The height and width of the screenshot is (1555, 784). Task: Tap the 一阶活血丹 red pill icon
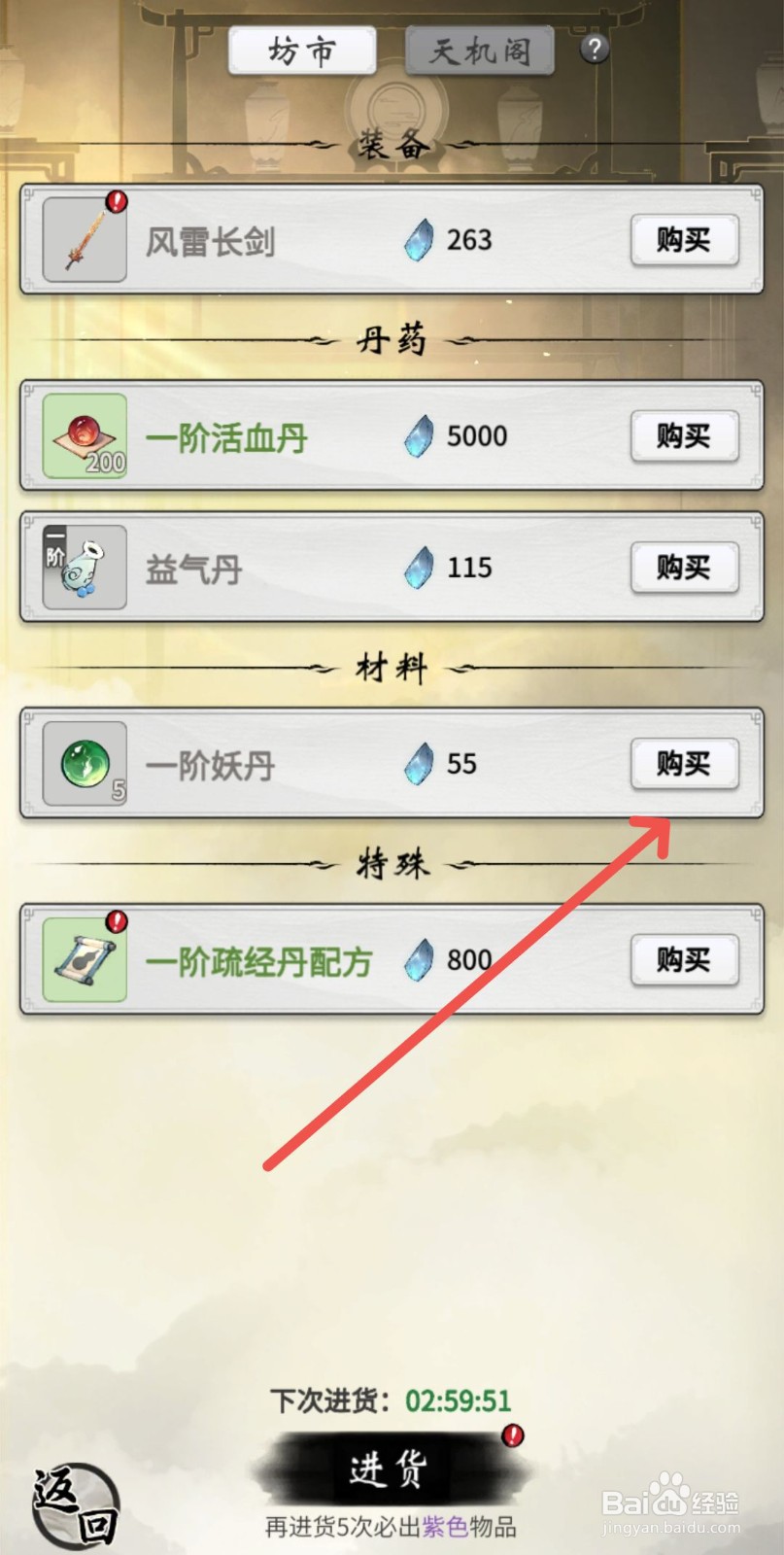[x=85, y=435]
